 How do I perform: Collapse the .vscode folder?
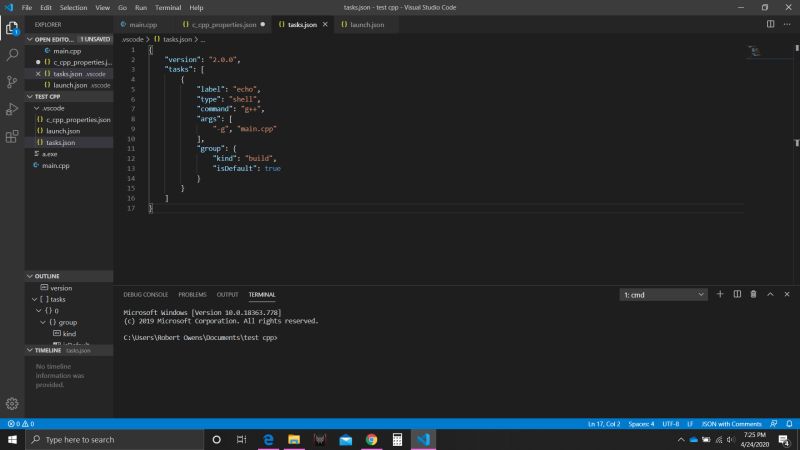point(37,108)
